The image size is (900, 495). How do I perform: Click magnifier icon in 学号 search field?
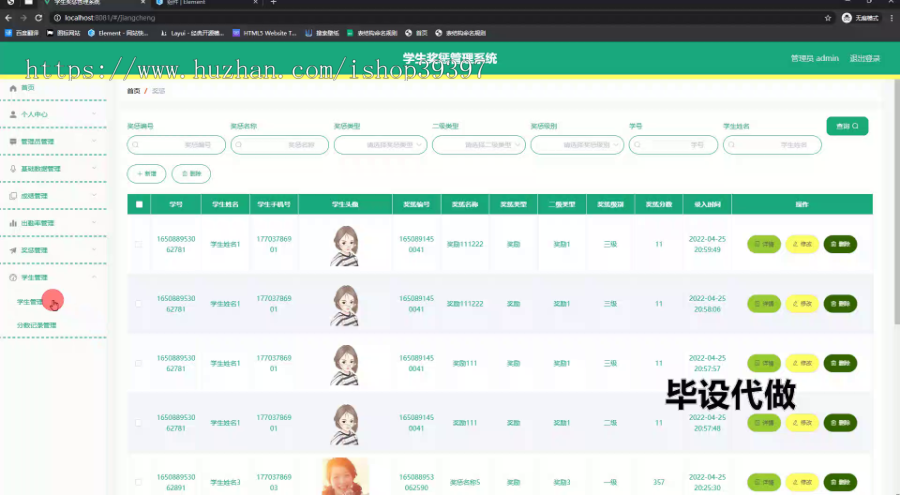(637, 145)
